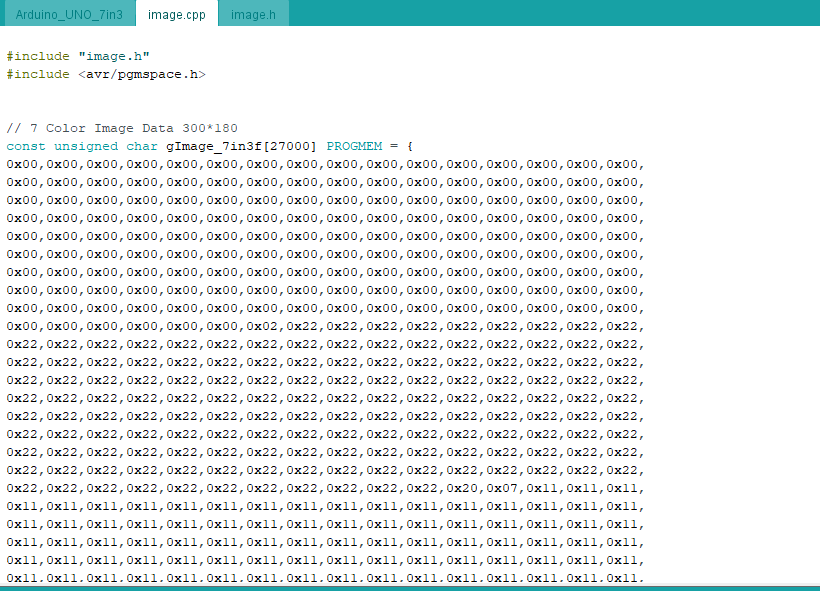Place cursor on <avr/pgmspace.h> include

142,74
